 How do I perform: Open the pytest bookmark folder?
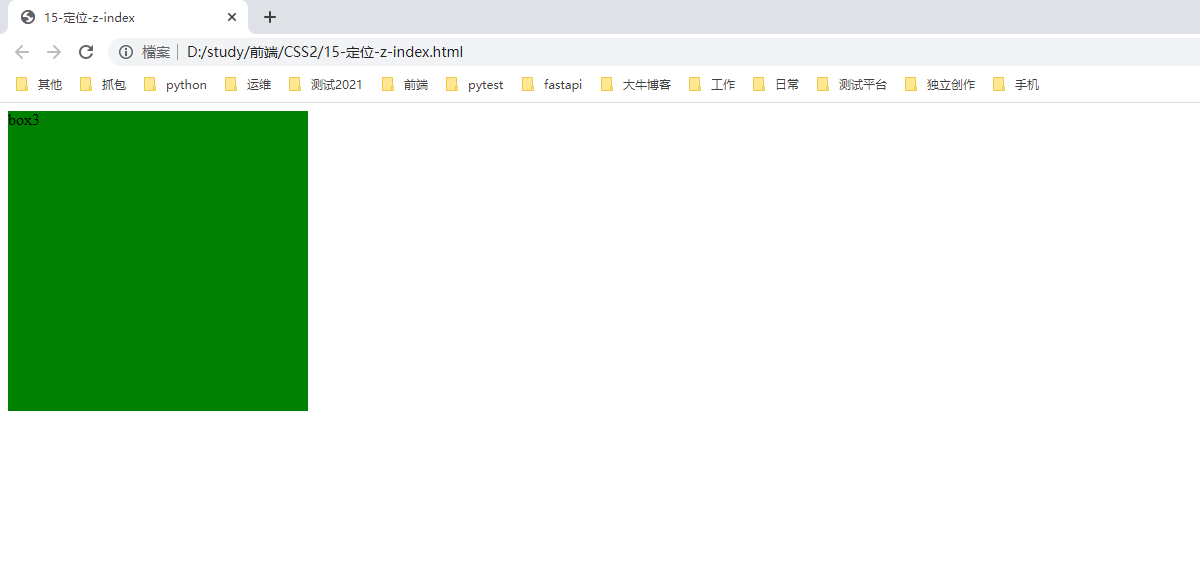tap(475, 85)
